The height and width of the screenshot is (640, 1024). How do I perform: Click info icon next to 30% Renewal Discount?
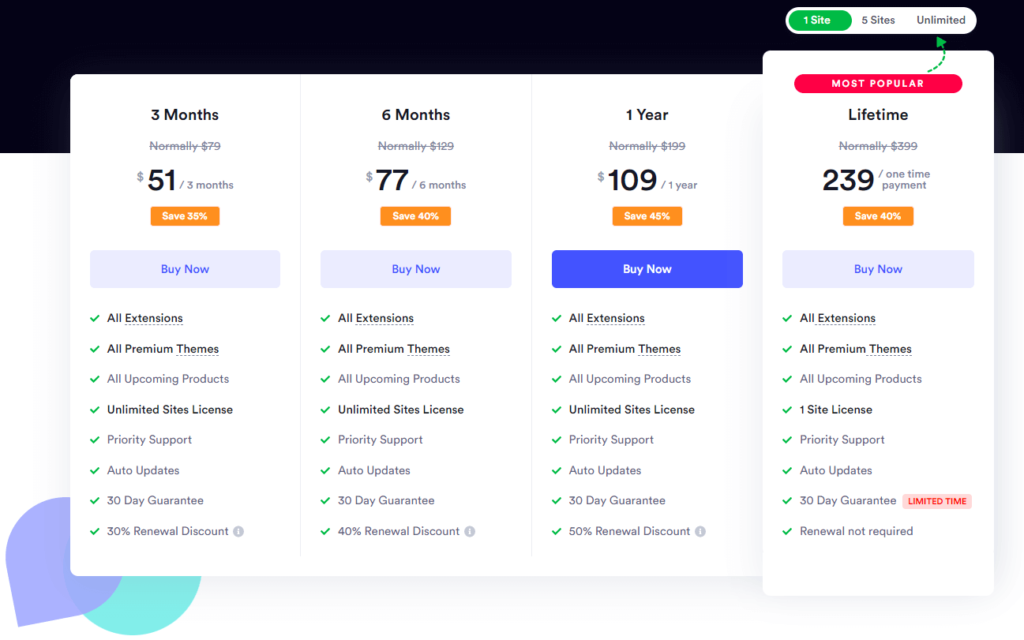coord(238,531)
